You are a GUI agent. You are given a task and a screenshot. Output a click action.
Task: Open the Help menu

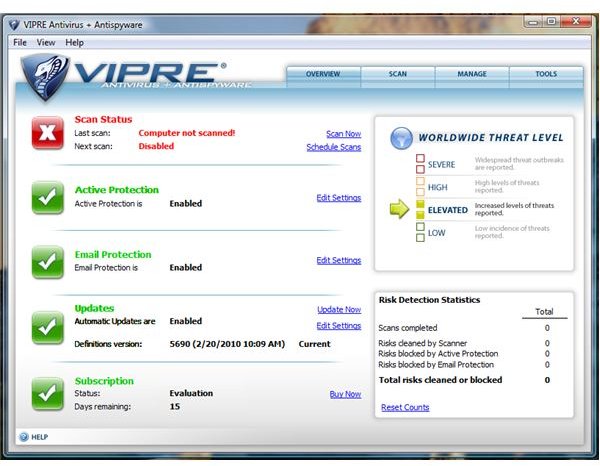(74, 42)
